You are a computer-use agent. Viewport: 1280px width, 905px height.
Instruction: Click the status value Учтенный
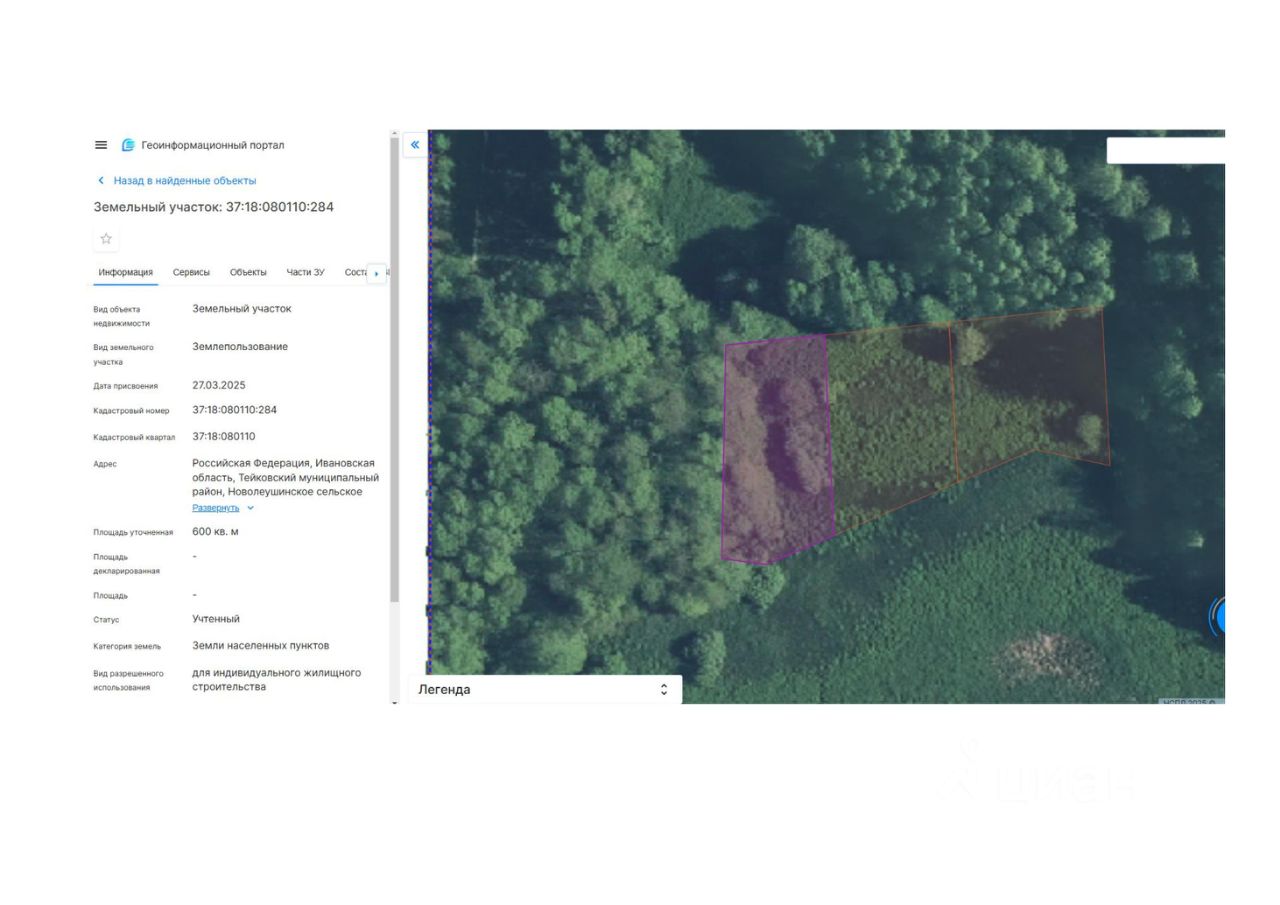[x=216, y=619]
